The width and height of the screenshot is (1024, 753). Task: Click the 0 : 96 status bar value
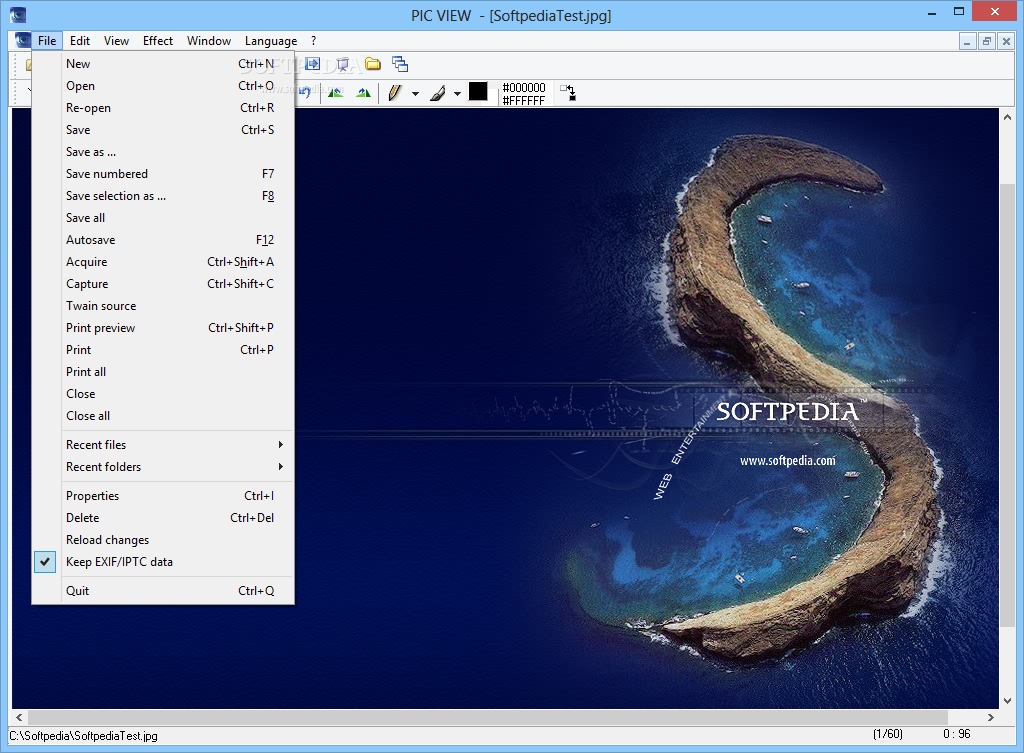[957, 734]
